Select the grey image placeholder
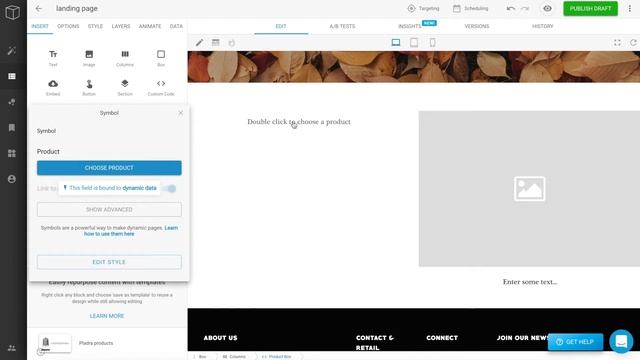 click(x=529, y=189)
